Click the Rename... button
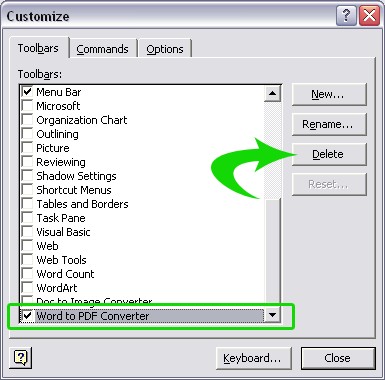This screenshot has width=385, height=380. tap(329, 124)
